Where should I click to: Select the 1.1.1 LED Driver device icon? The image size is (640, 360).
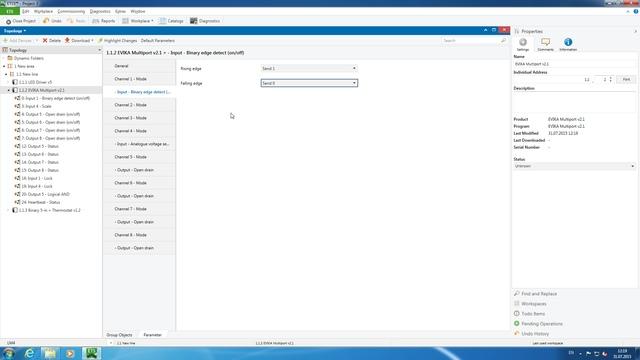15,82
